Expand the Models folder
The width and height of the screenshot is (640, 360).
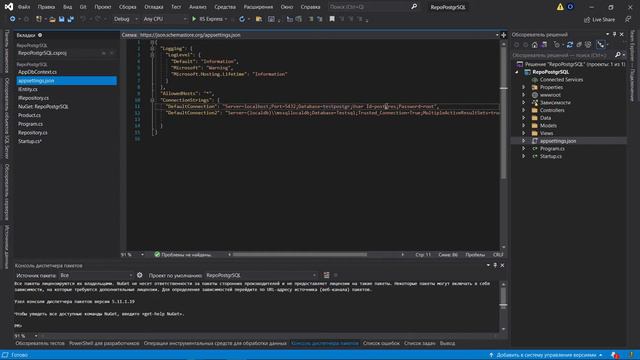[x=524, y=126]
